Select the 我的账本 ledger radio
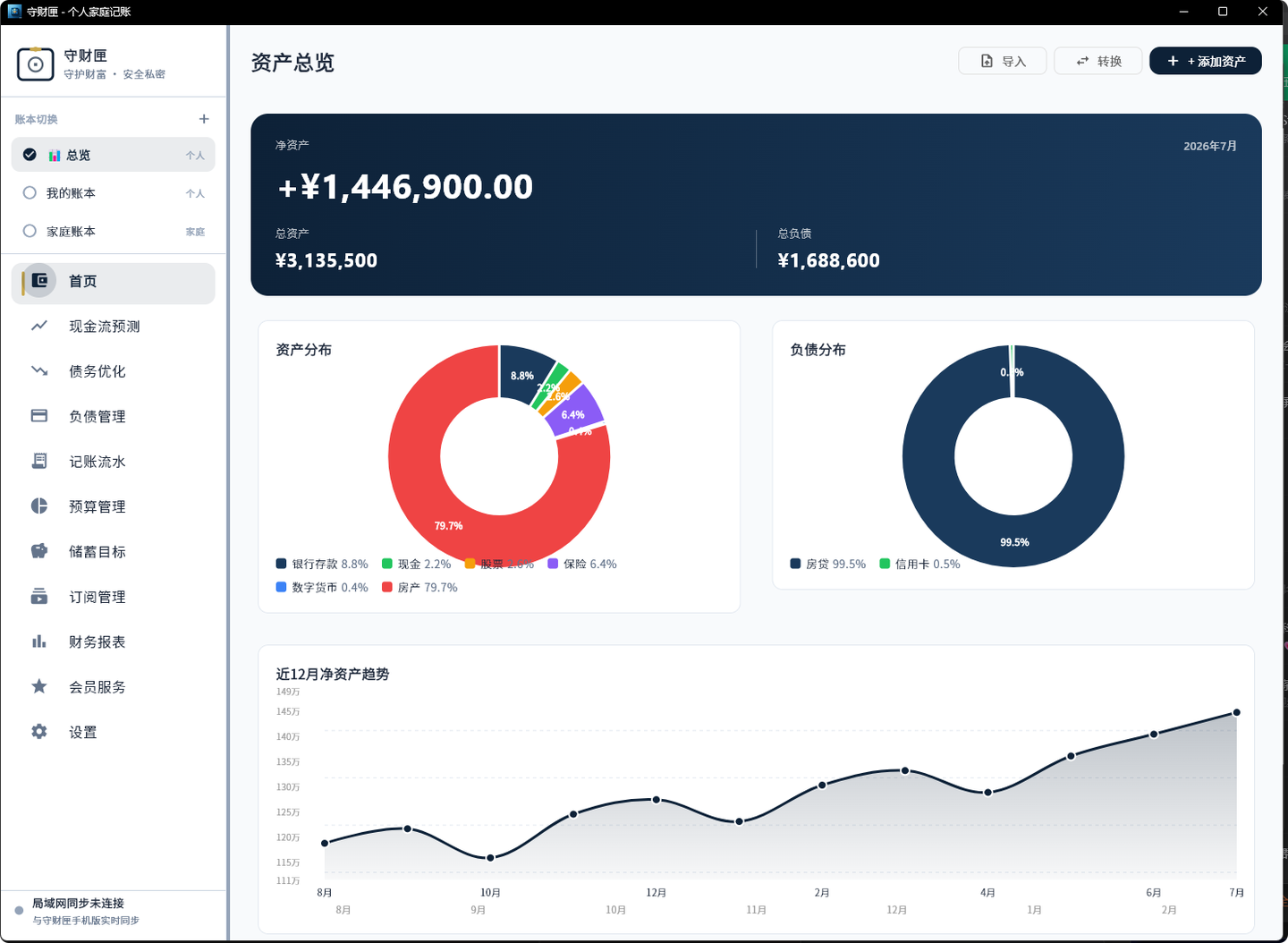 [x=30, y=192]
